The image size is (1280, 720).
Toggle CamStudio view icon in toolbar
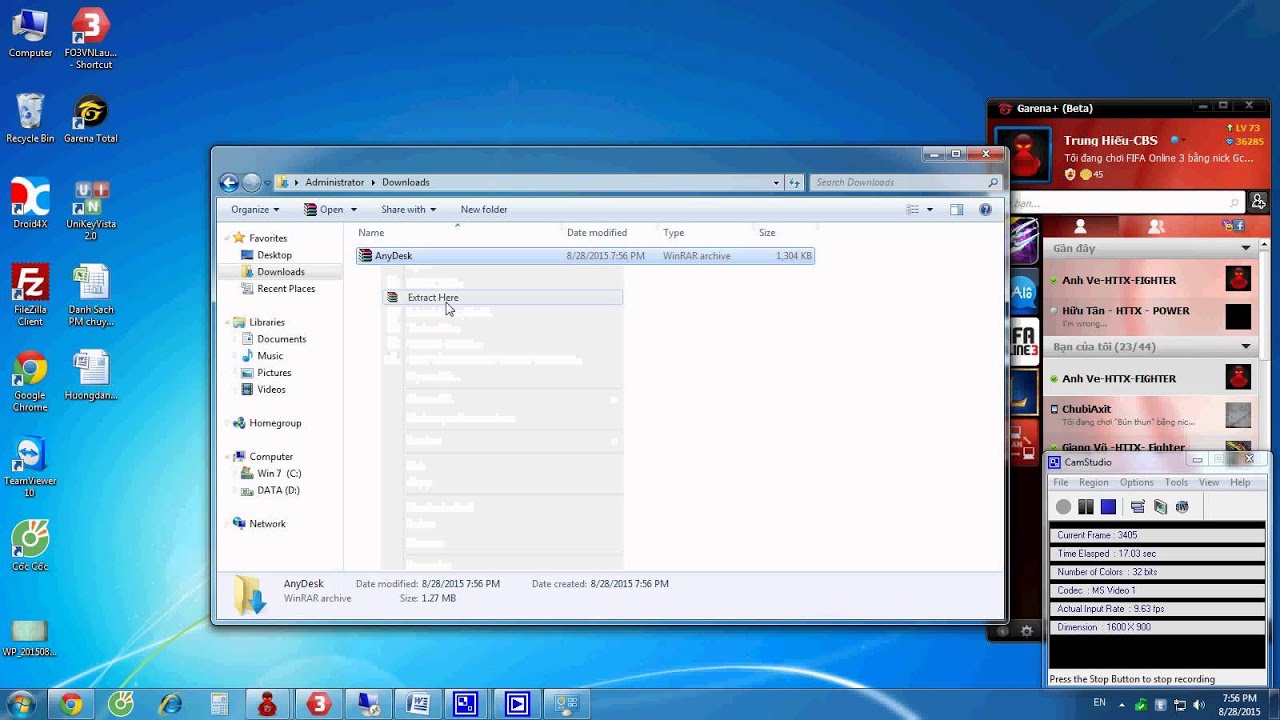coord(1137,507)
